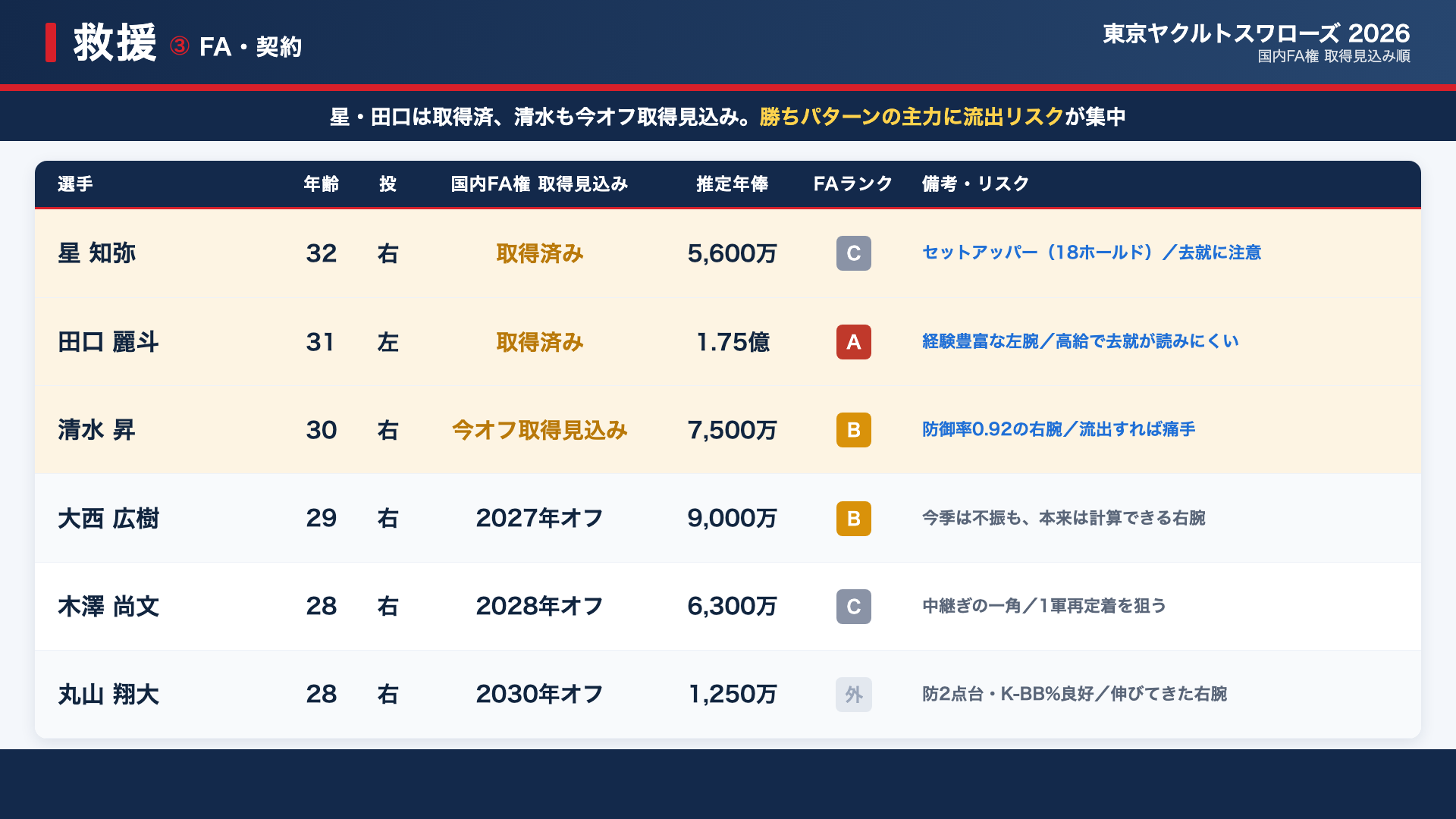The image size is (1456, 819).
Task: Click salary value 1,250万
Action: click(733, 695)
